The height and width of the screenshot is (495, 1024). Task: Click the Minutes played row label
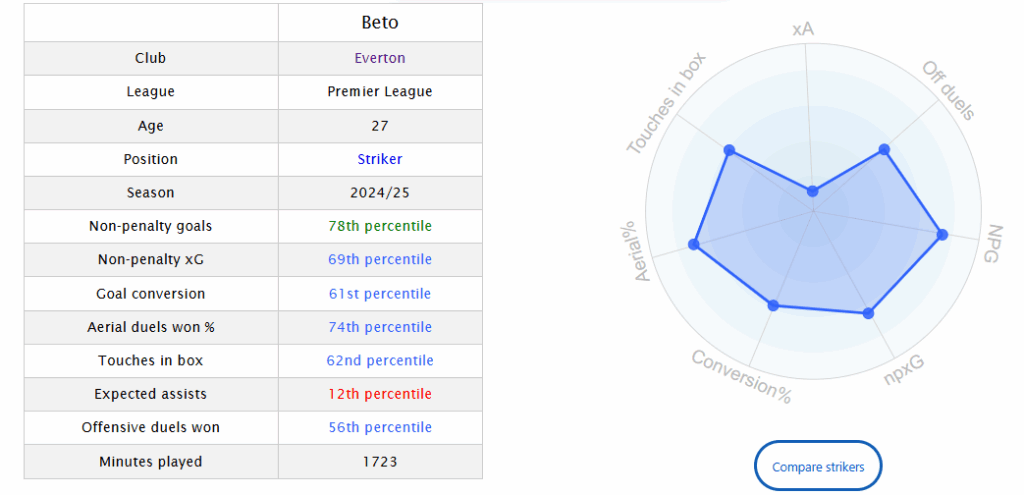point(150,462)
